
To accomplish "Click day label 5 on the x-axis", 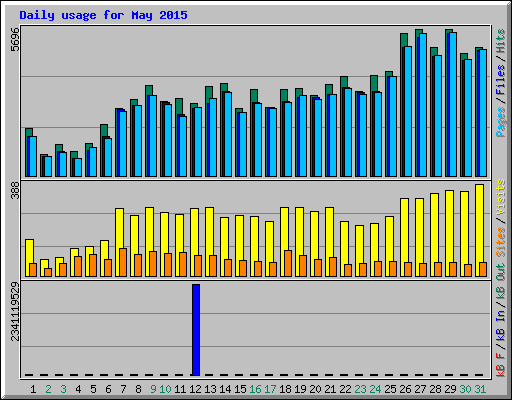I will (x=93, y=389).
